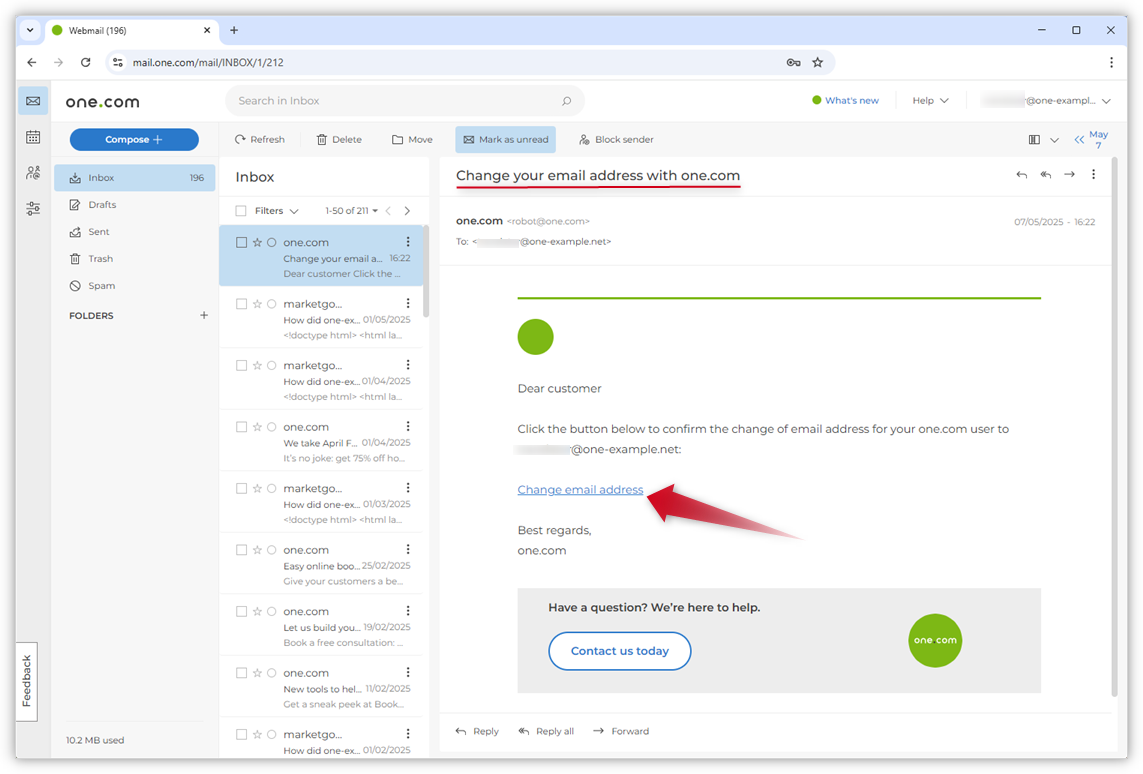This screenshot has height=774, width=1143.
Task: Tick checkbox for 01/05/2025 marketgo message
Action: (241, 304)
